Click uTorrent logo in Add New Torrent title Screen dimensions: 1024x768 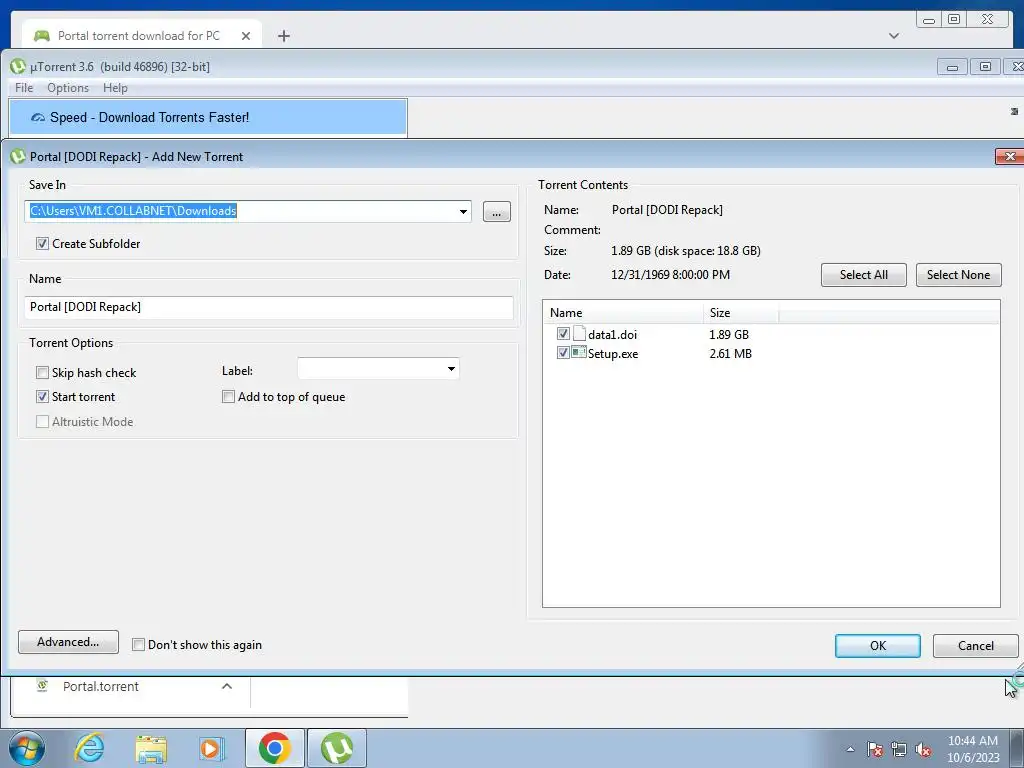pyautogui.click(x=18, y=157)
